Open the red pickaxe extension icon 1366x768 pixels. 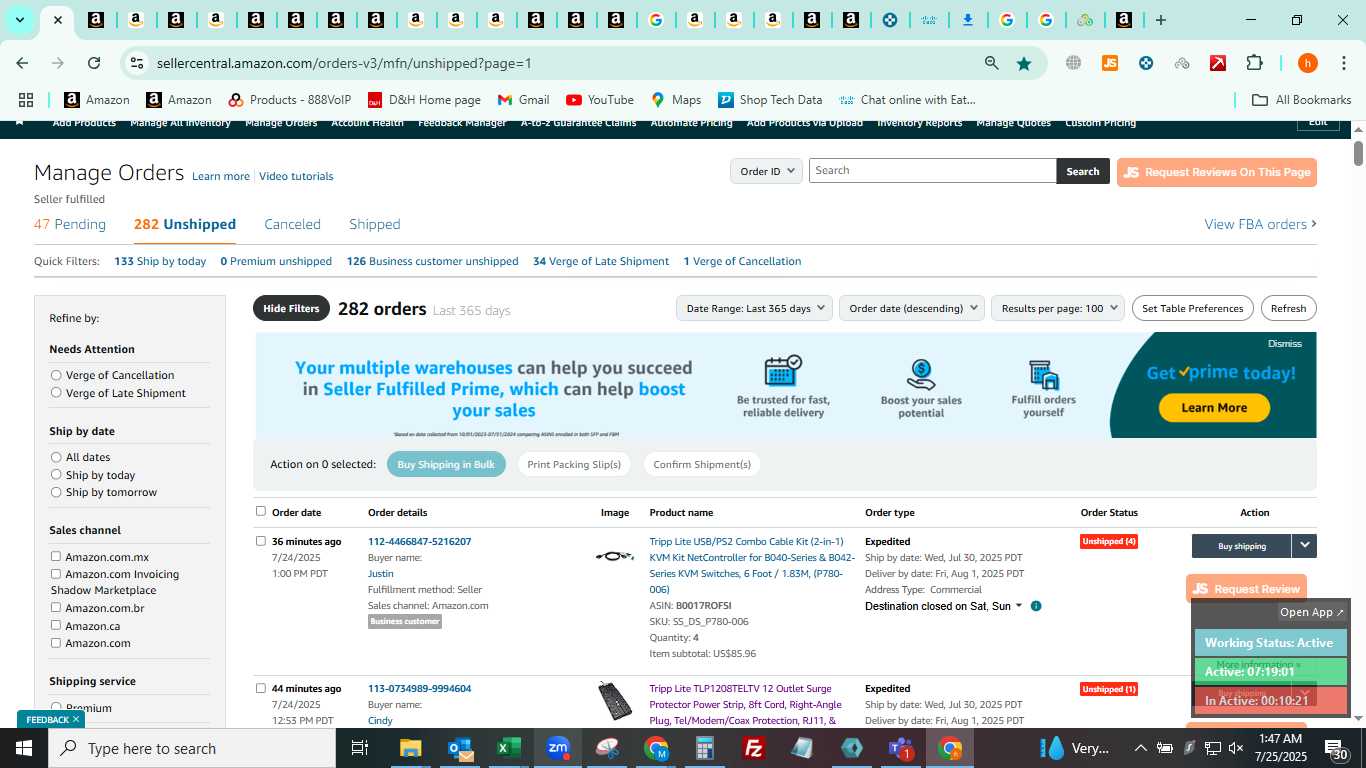pos(1218,63)
